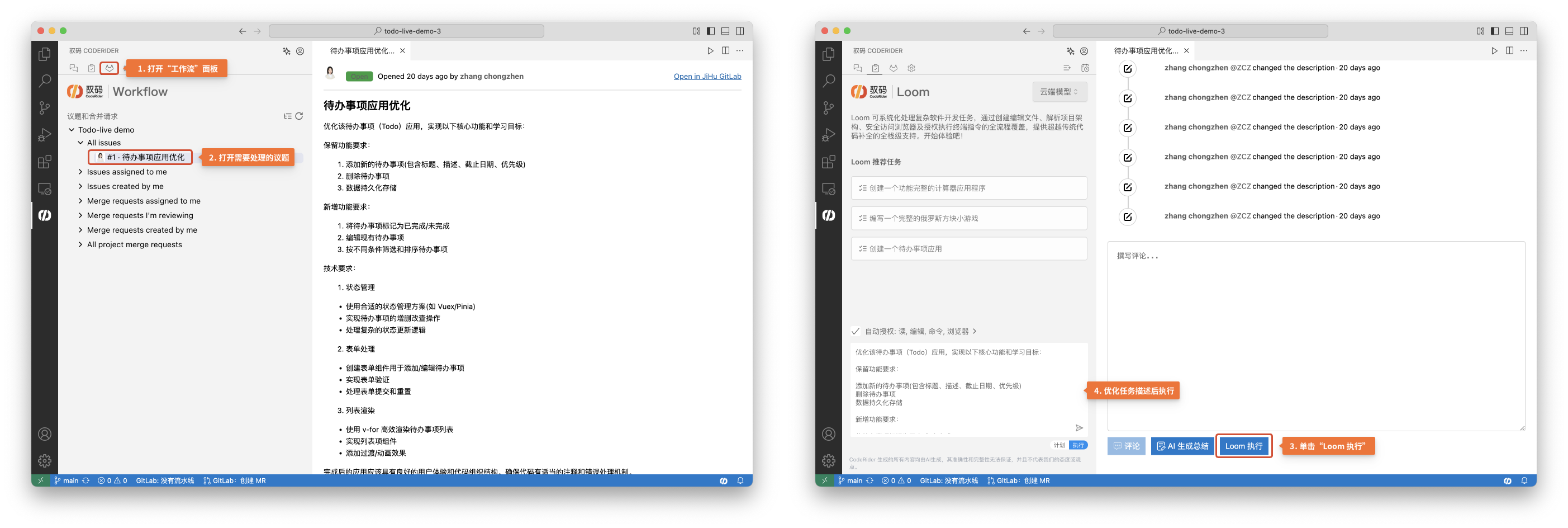
Task: Expand Merge requests I'm reviewing
Action: coord(80,215)
